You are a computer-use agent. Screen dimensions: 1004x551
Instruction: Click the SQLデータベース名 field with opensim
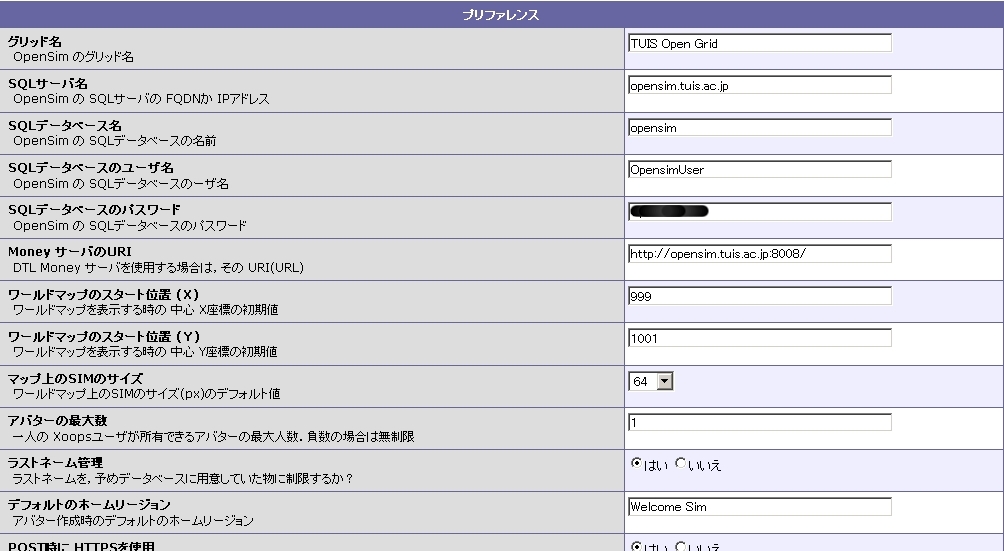click(759, 127)
